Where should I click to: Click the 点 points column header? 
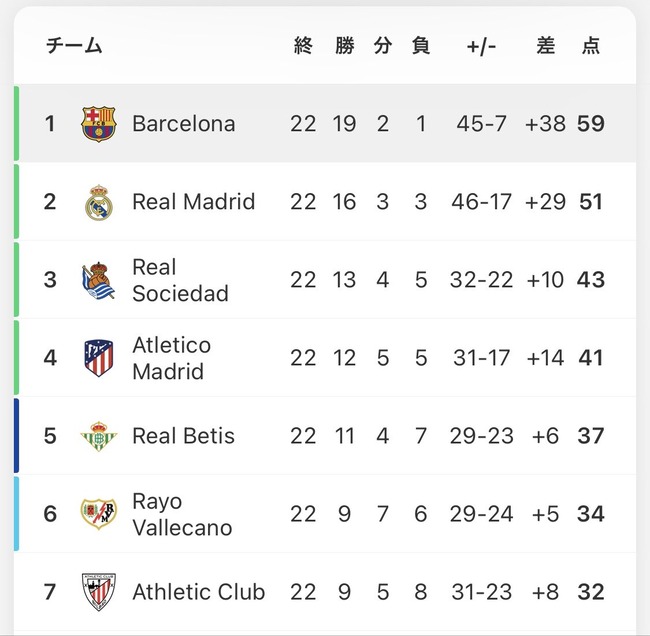[591, 46]
